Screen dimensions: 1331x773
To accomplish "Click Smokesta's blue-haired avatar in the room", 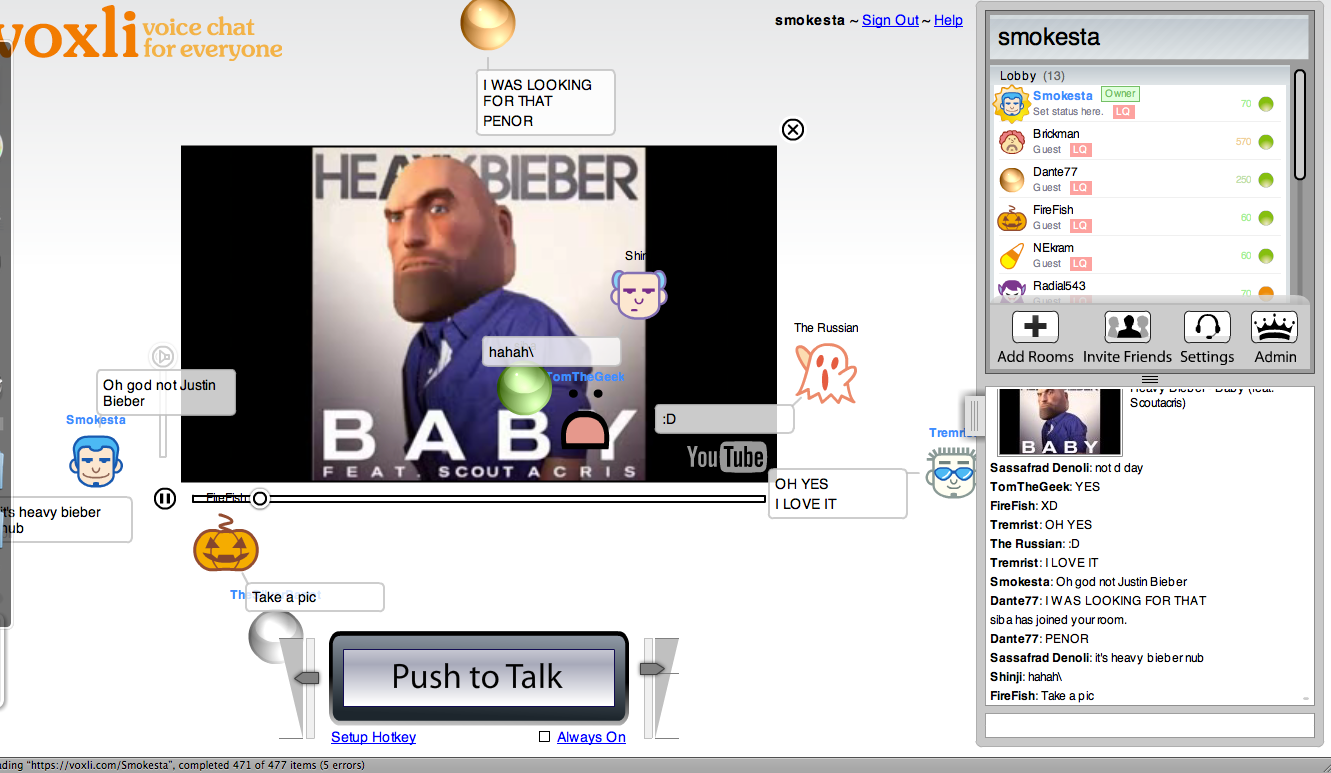I will point(96,461).
